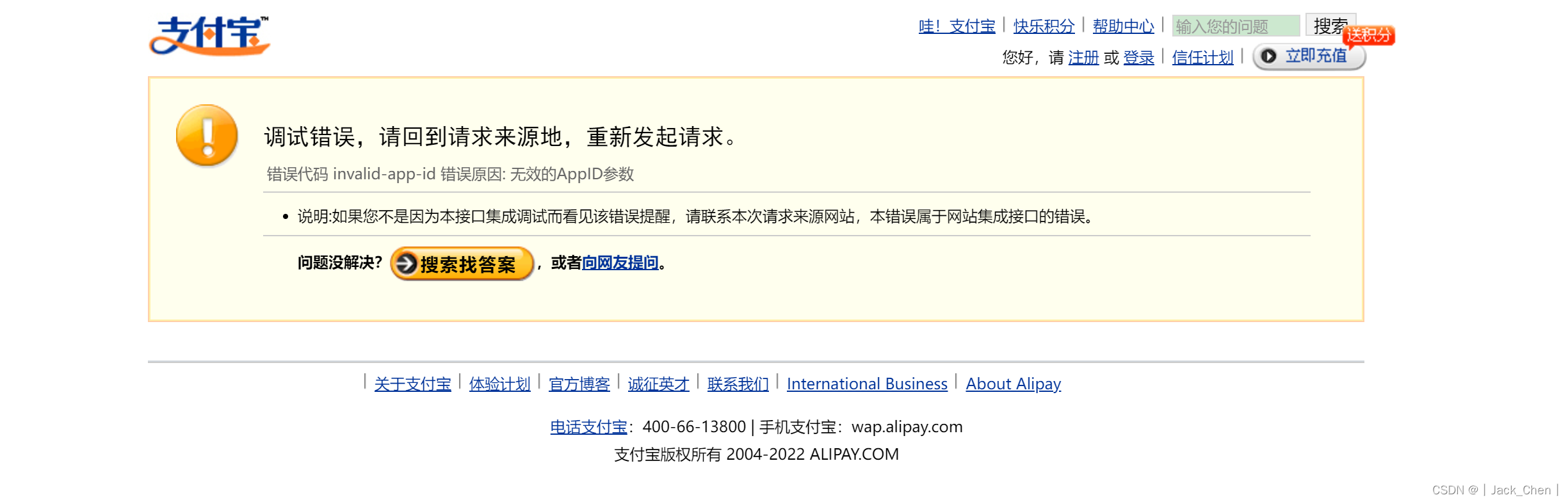1568x502 pixels.
Task: Open 体验计划 footer link
Action: [499, 384]
